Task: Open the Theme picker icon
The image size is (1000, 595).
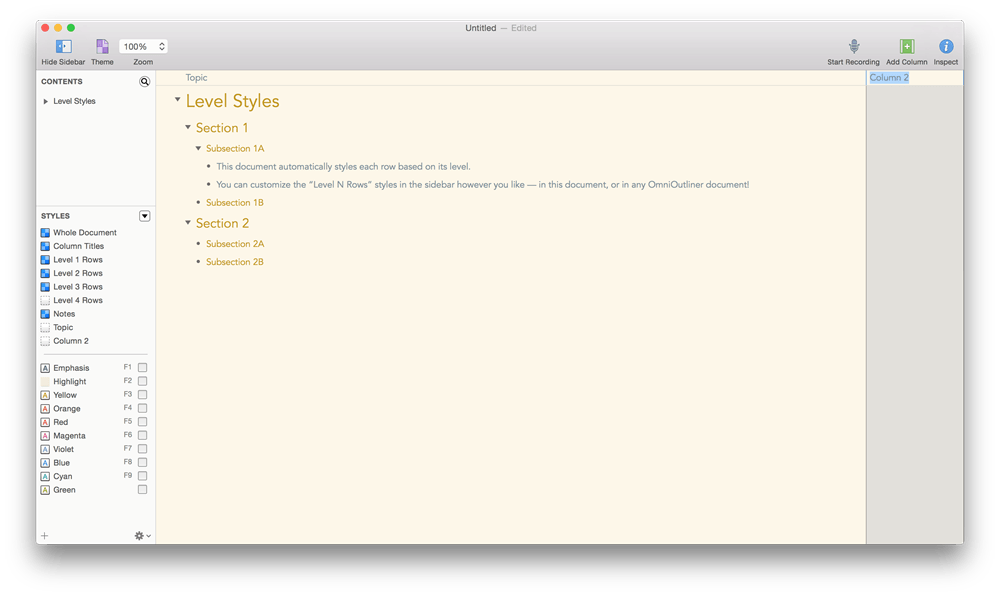Action: (x=102, y=46)
